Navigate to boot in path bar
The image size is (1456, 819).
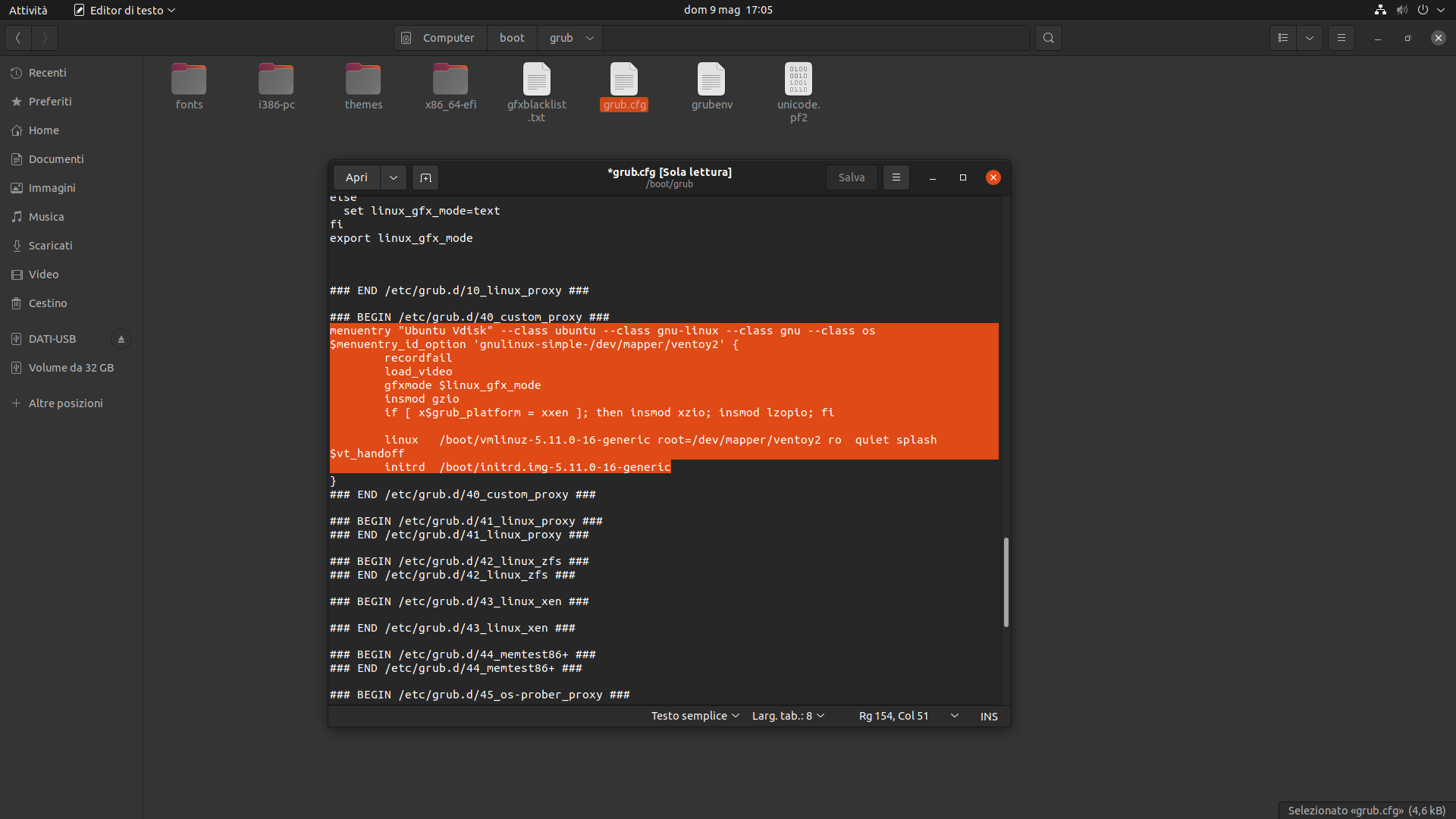pos(512,38)
